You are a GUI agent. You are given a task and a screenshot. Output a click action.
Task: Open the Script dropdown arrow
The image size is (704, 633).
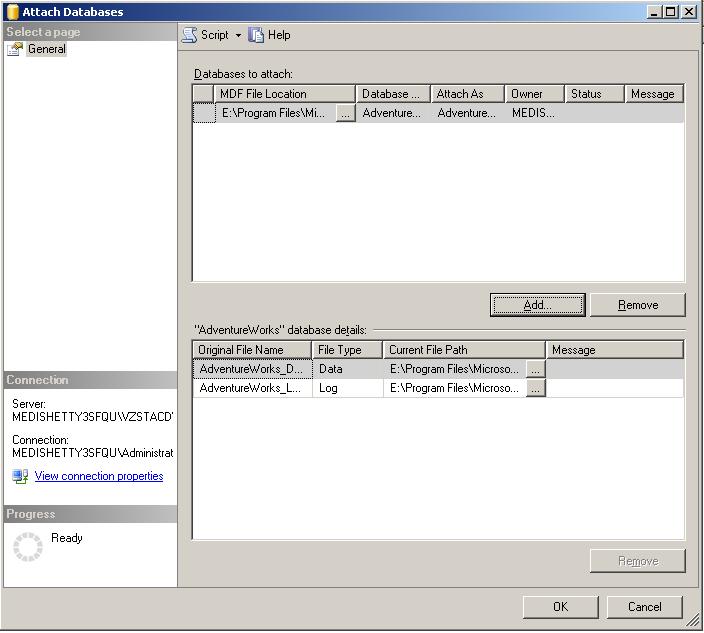[x=238, y=35]
